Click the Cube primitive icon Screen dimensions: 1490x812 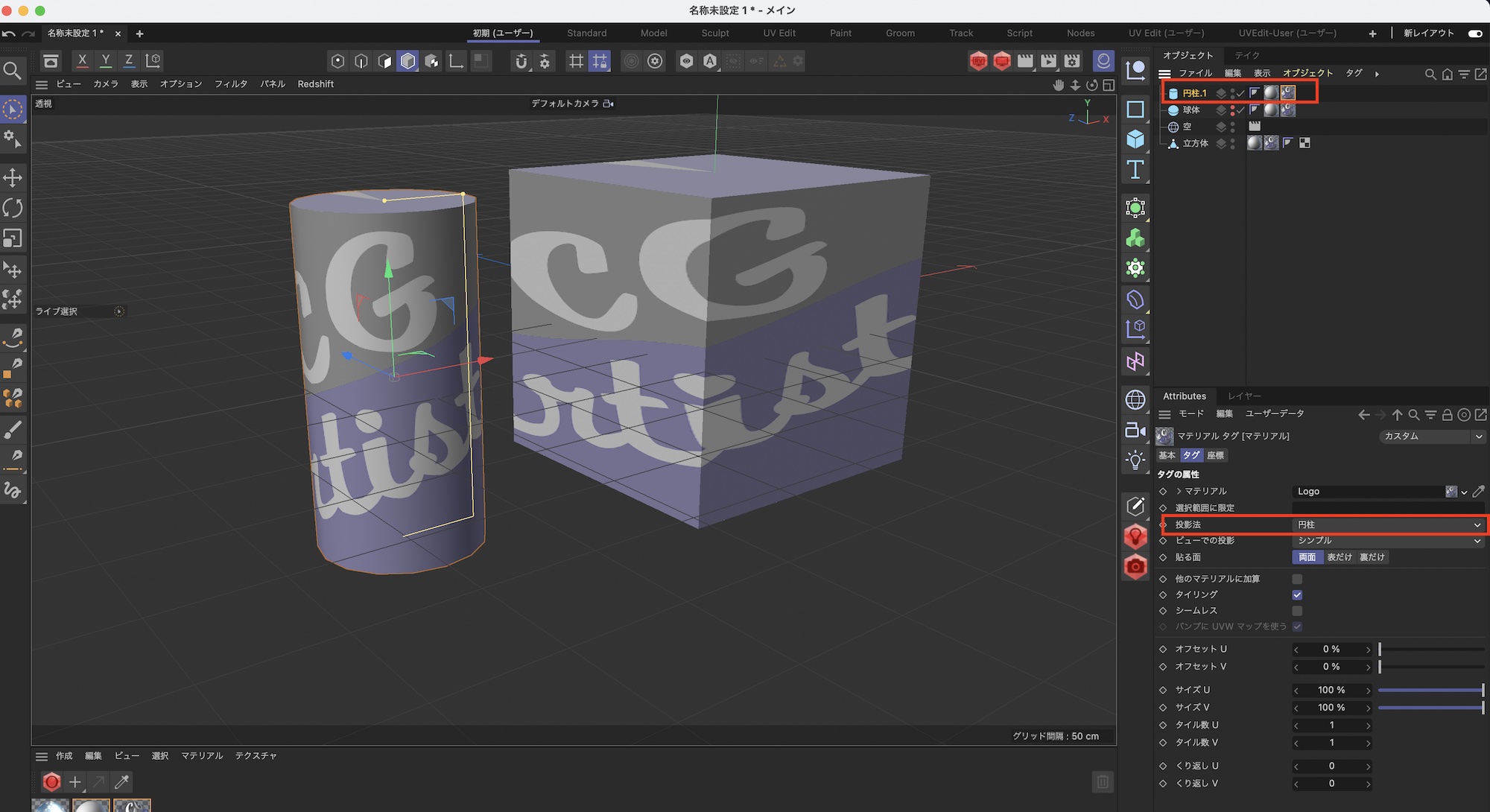(1135, 139)
